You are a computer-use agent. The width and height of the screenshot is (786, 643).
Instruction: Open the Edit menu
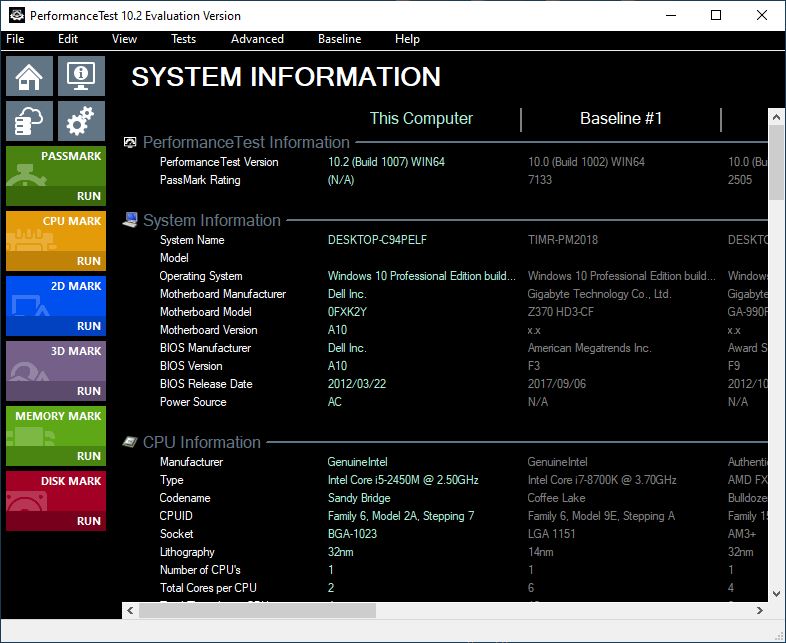click(x=68, y=39)
